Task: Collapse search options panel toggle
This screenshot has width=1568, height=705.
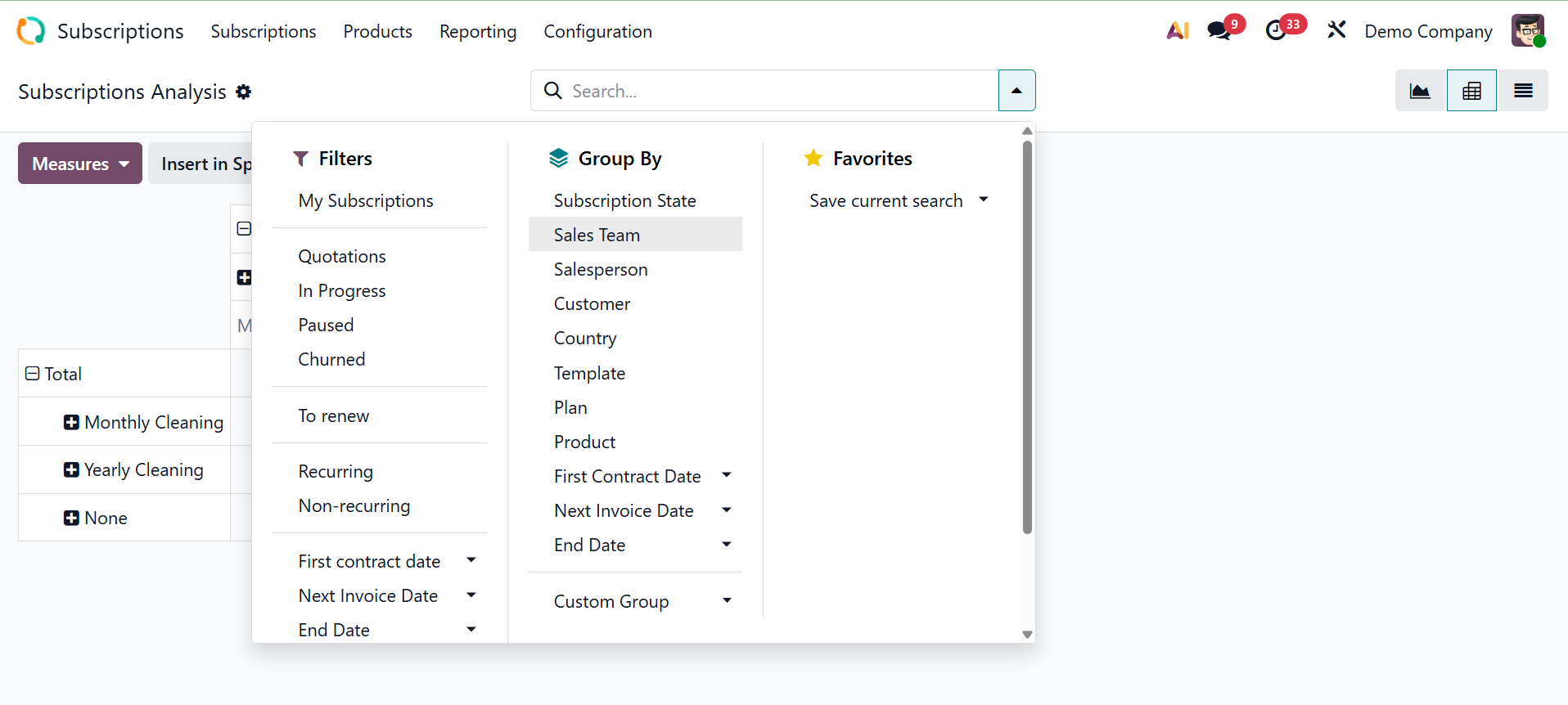Action: click(x=1016, y=91)
